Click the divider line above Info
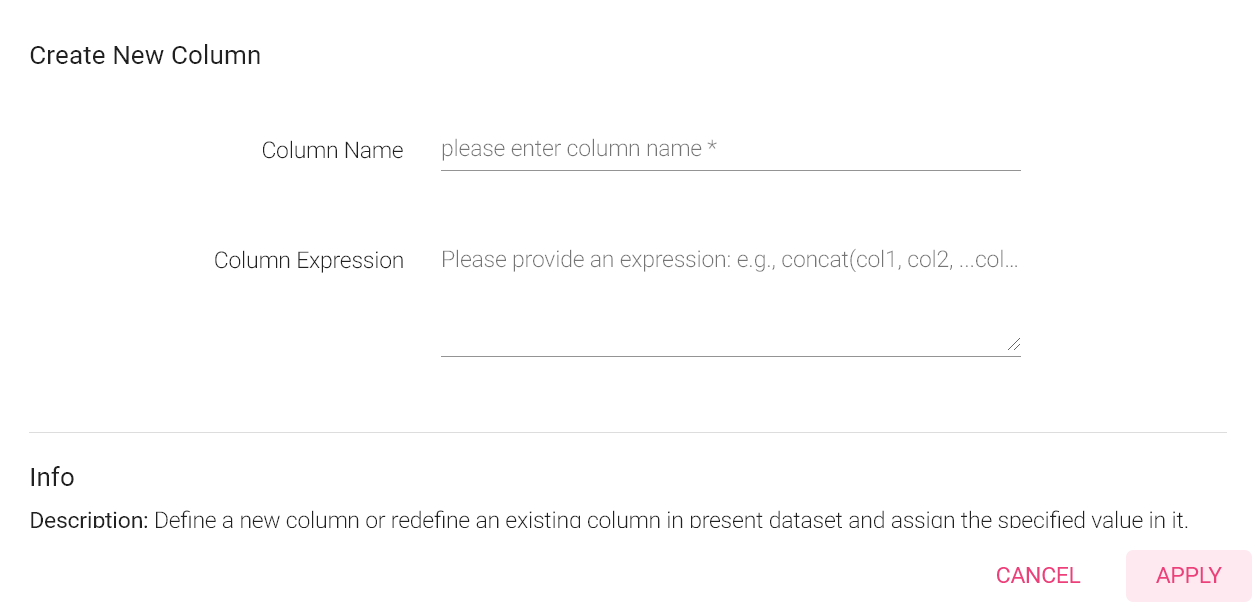The image size is (1260, 611). tap(628, 433)
